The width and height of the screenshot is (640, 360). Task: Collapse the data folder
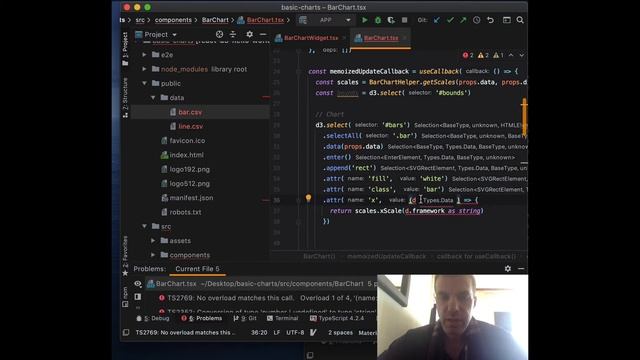pos(153,98)
